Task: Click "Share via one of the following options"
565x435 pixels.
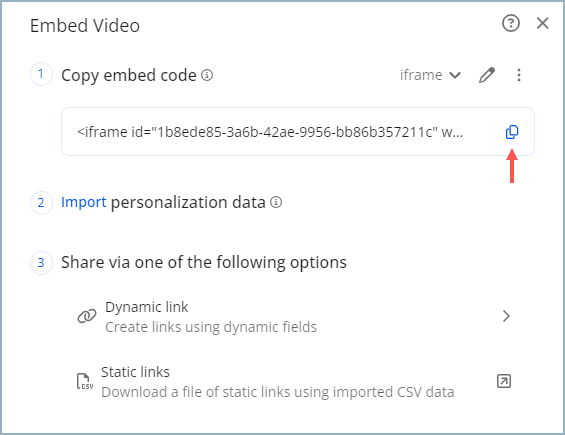Action: coord(204,262)
